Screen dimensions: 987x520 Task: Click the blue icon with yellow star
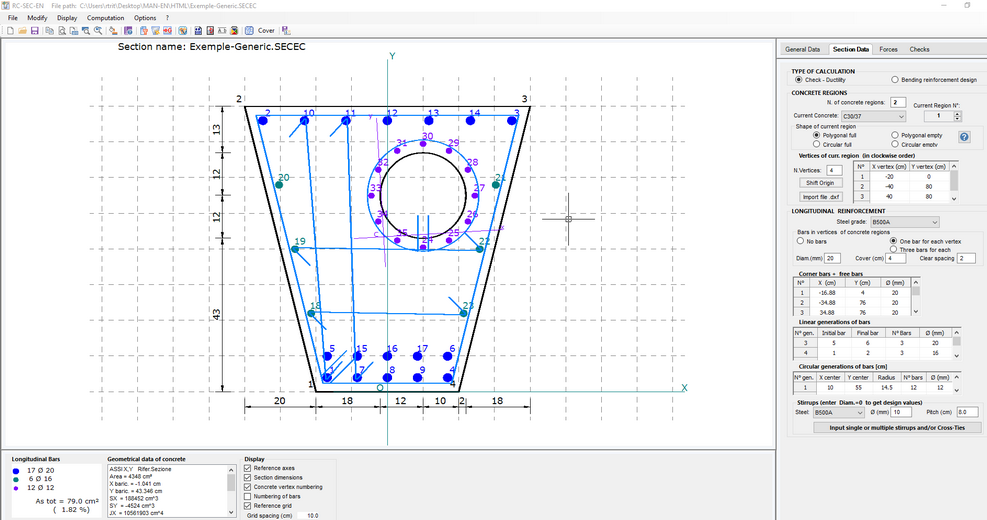[155, 30]
